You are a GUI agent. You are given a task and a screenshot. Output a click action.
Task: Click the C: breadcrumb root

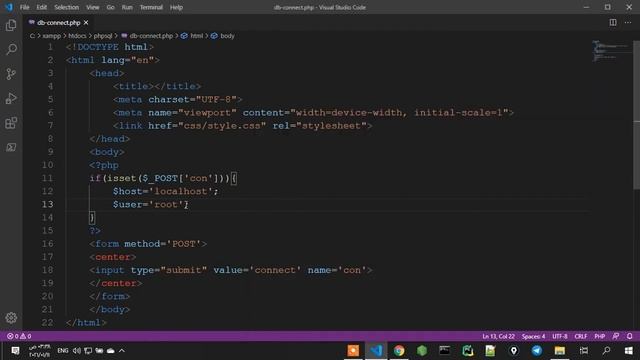tap(32, 36)
